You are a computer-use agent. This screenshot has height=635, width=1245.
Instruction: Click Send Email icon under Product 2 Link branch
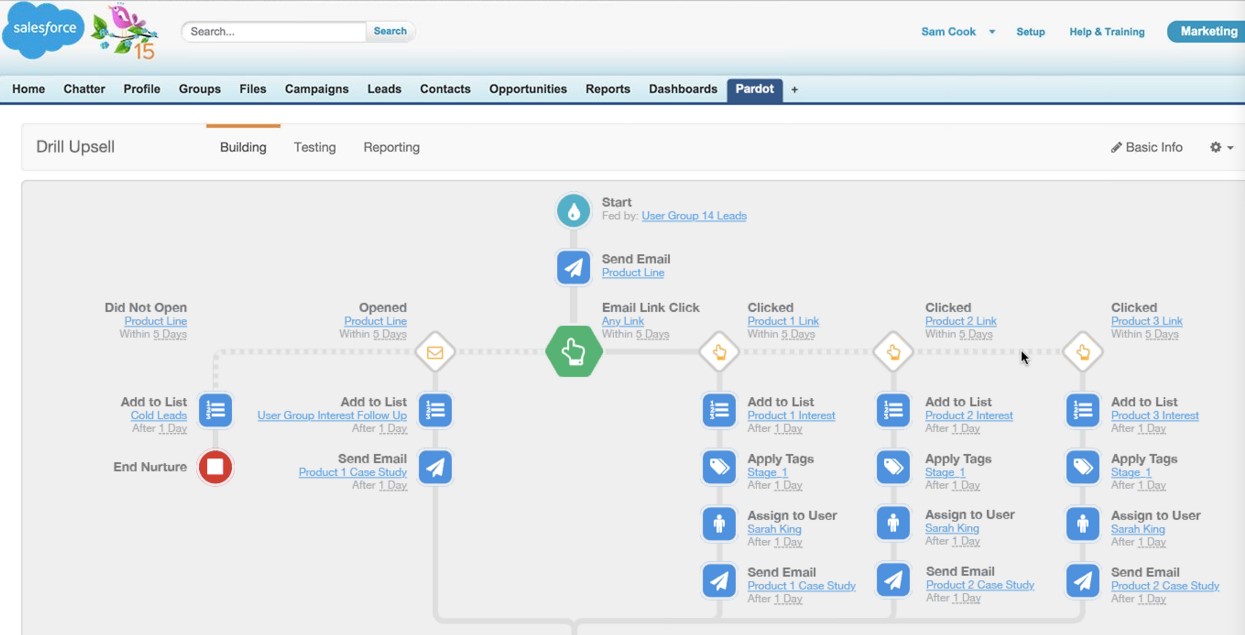tap(893, 580)
